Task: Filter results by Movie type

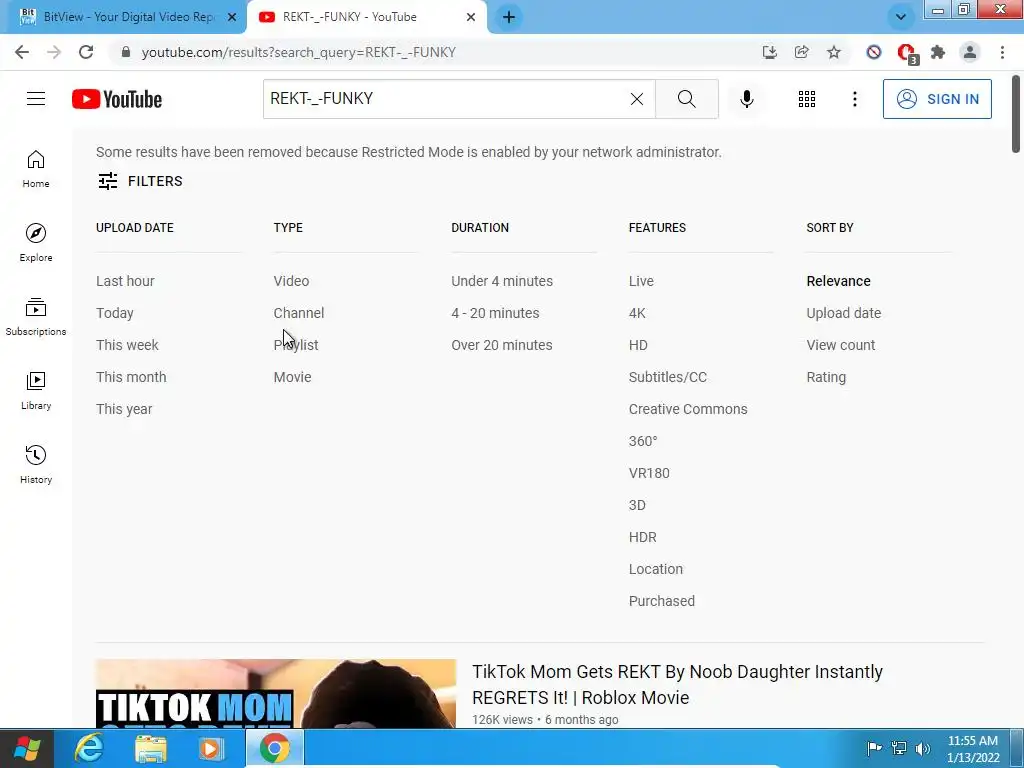Action: (292, 377)
